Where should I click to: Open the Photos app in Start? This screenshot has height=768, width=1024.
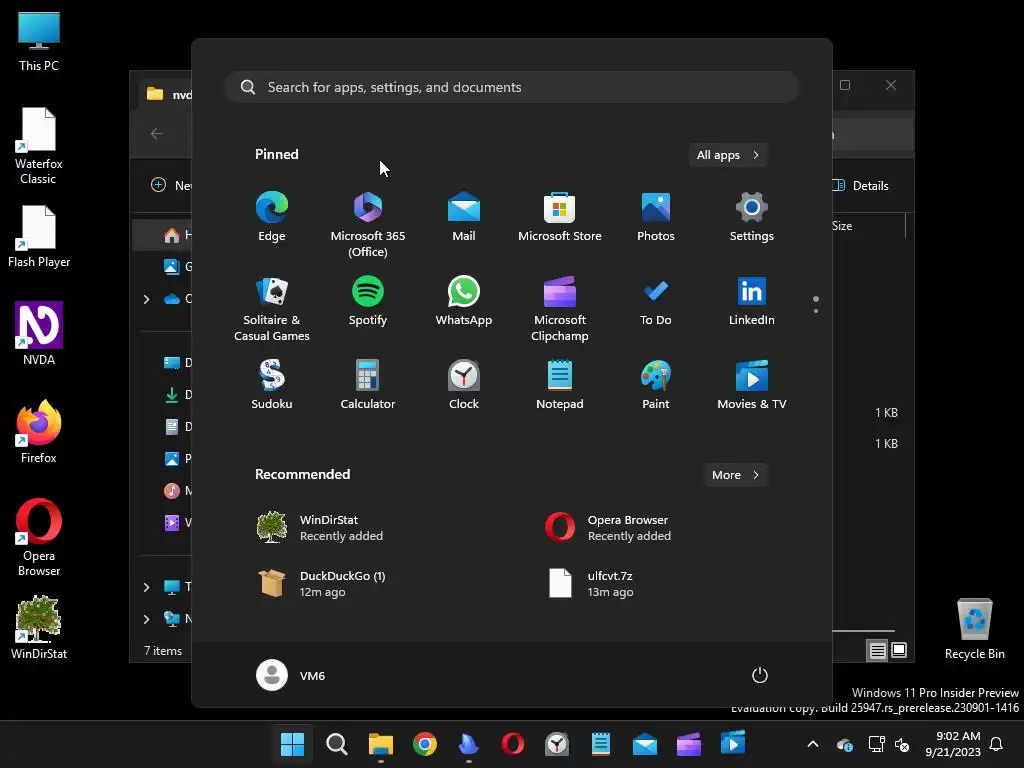tap(656, 217)
